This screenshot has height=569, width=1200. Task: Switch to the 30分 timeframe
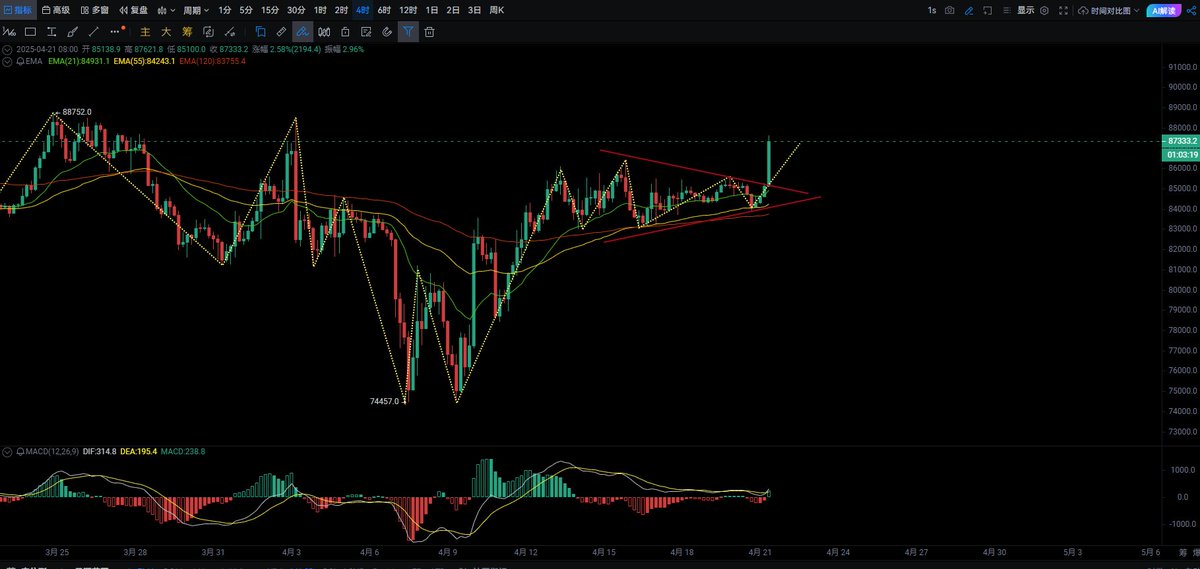pyautogui.click(x=296, y=10)
